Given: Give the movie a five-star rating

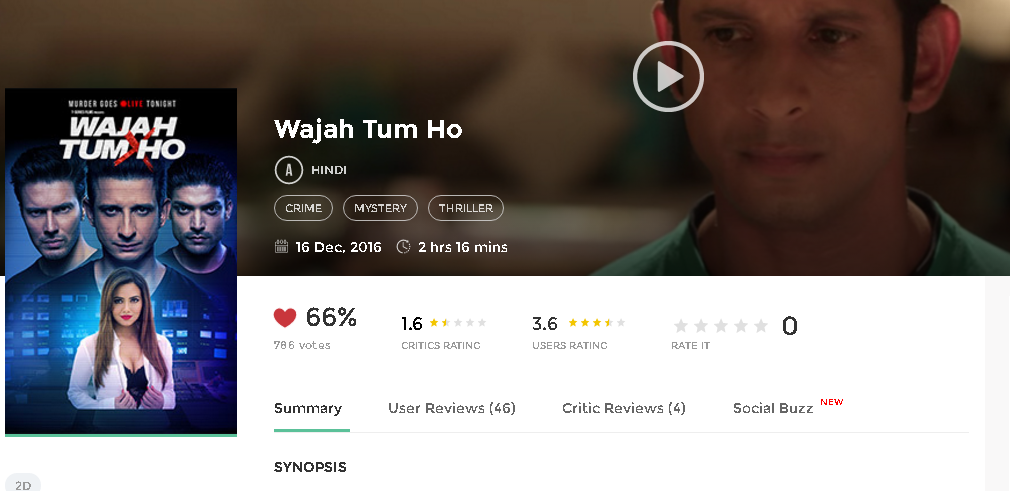Looking at the screenshot, I should [x=761, y=326].
